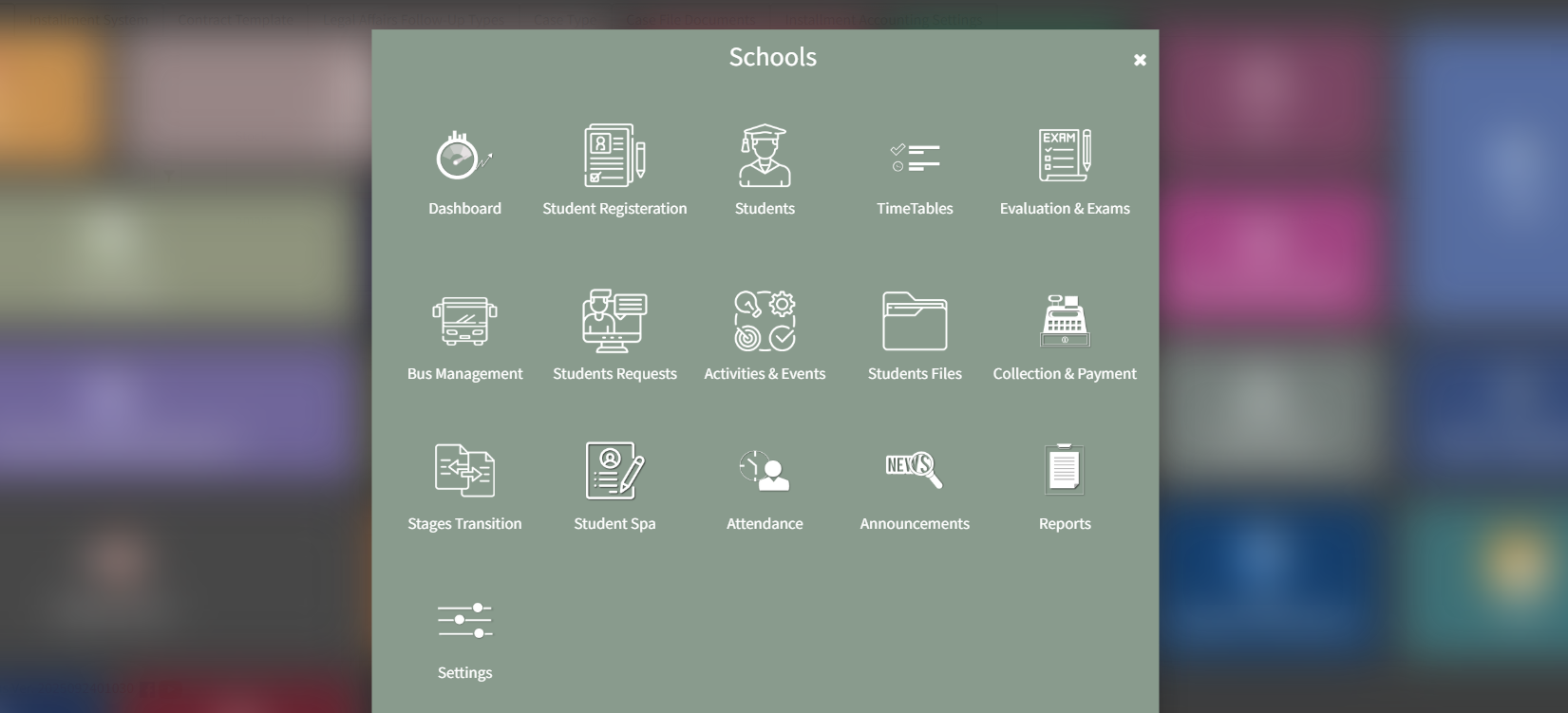
Task: Open the Student Spa icon
Action: [614, 470]
